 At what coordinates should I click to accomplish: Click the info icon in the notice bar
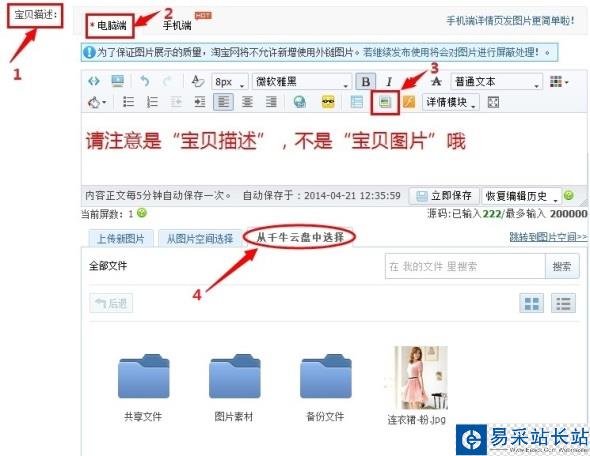pyautogui.click(x=89, y=52)
